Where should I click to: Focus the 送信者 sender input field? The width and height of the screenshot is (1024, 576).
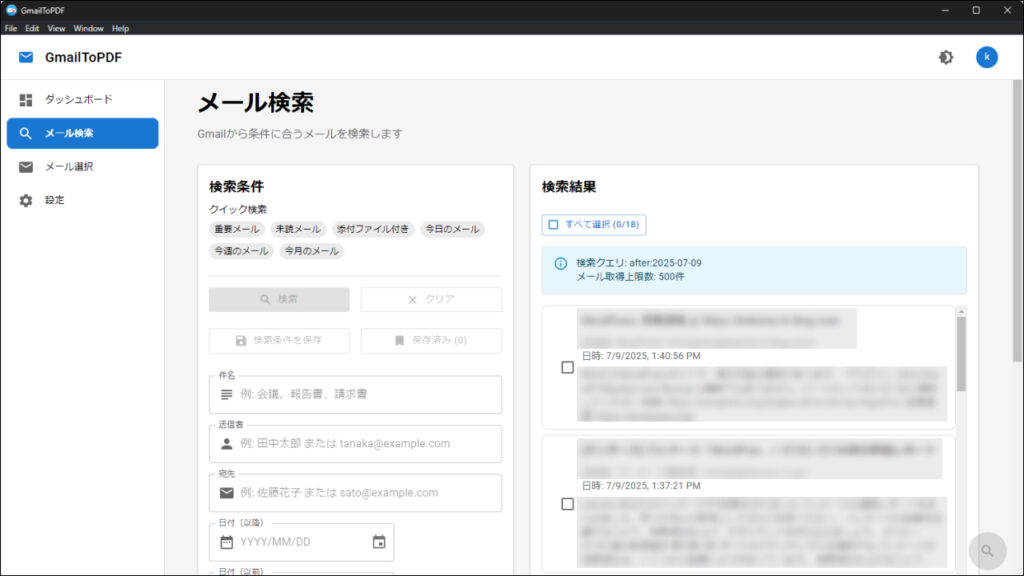tap(355, 443)
